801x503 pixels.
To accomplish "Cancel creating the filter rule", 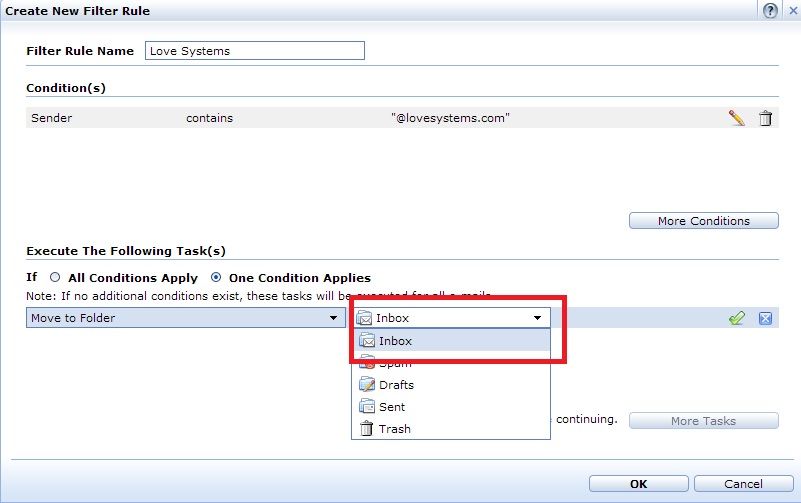I will (x=743, y=484).
